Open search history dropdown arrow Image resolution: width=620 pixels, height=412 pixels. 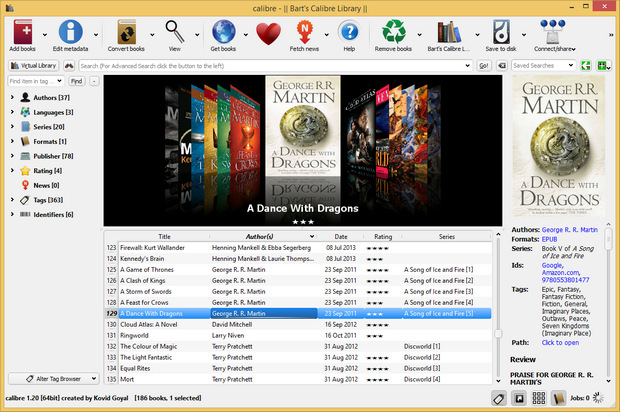point(468,66)
